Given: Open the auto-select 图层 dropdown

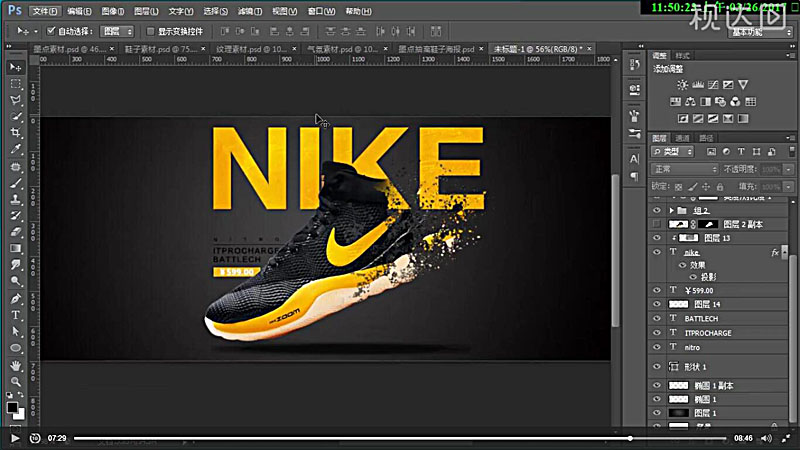Looking at the screenshot, I should click(117, 31).
